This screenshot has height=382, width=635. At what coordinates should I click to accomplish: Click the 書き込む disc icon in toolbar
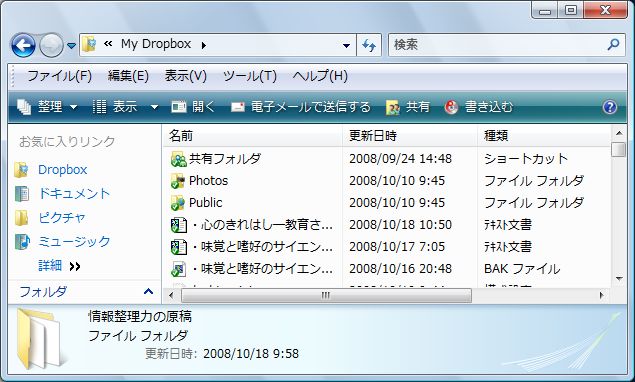(451, 107)
